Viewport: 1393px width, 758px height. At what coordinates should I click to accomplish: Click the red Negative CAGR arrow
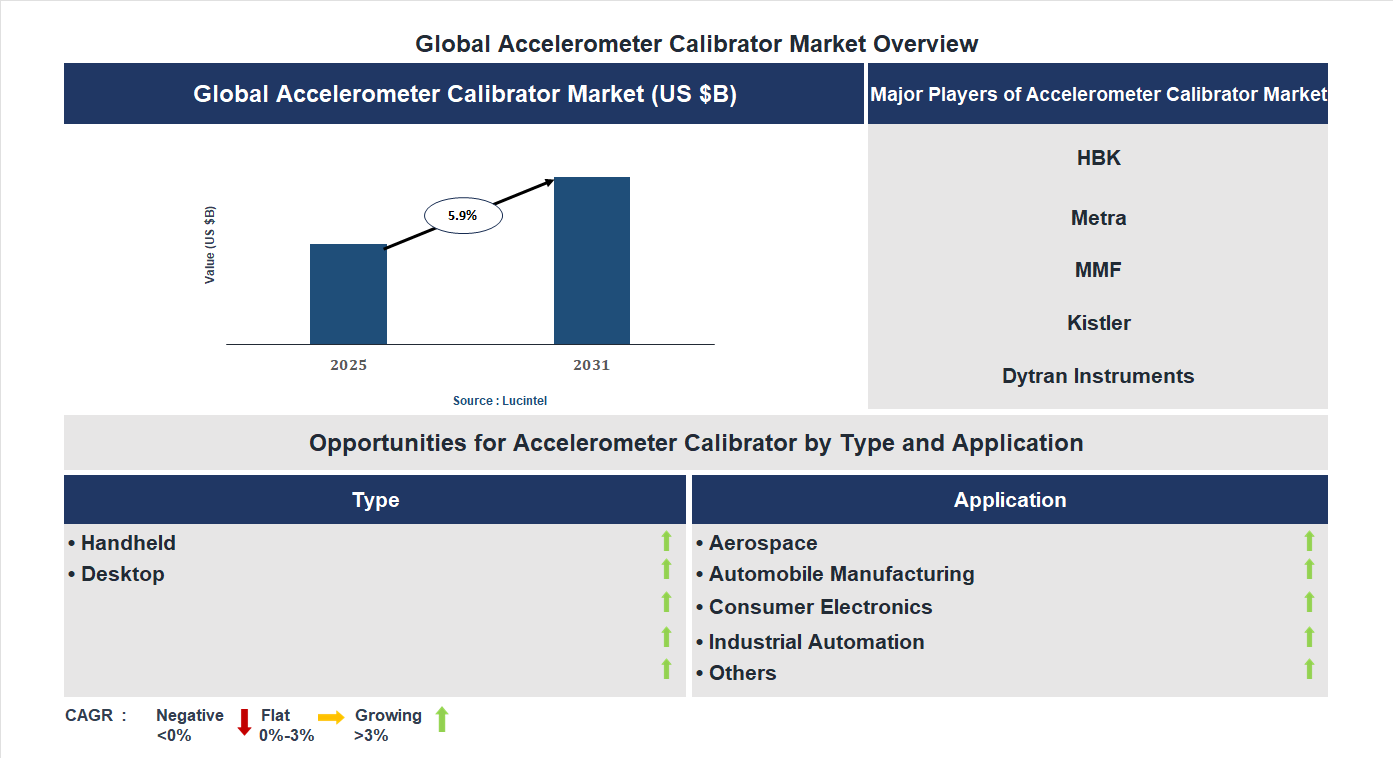(244, 722)
